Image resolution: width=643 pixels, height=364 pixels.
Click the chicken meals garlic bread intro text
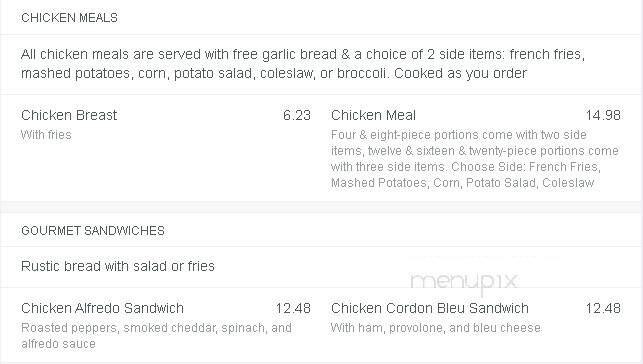pos(303,54)
